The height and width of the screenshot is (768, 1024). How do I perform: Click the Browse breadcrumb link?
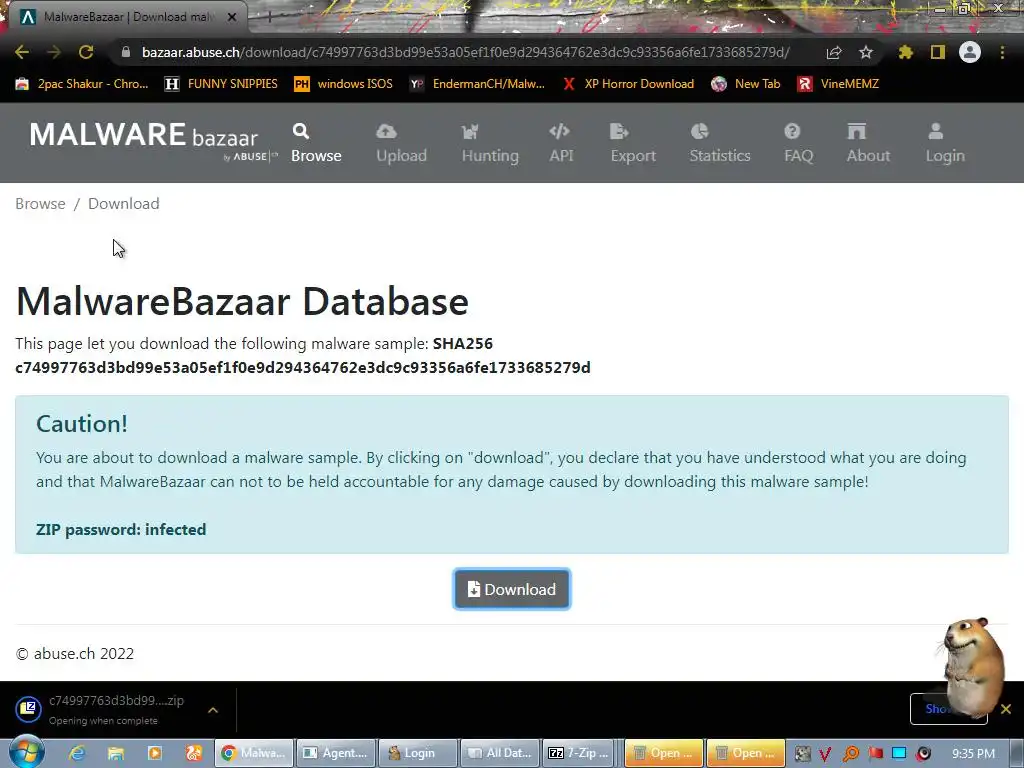coord(40,204)
